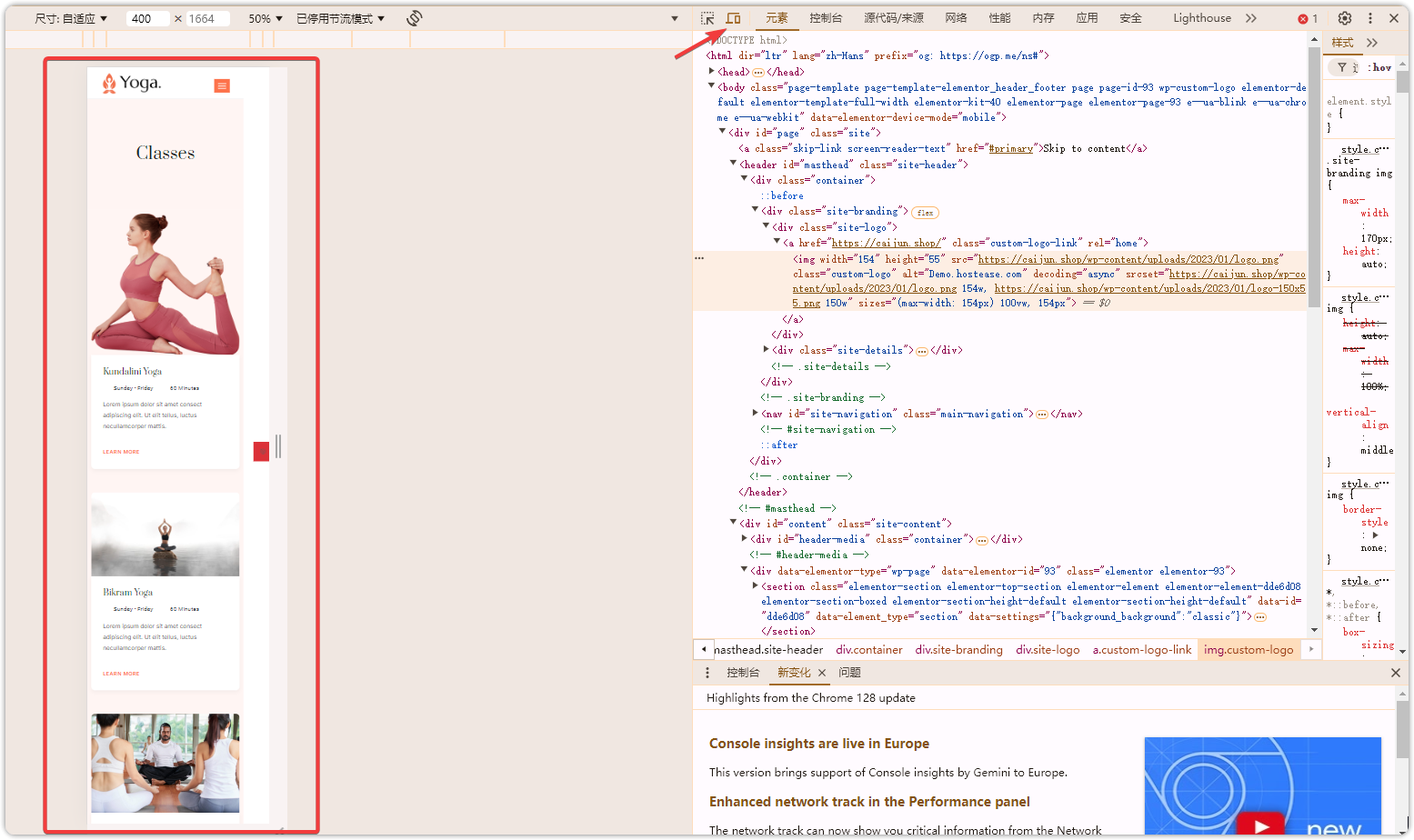Select div.site-logo breadcrumb
The image size is (1414, 840).
[1048, 650]
